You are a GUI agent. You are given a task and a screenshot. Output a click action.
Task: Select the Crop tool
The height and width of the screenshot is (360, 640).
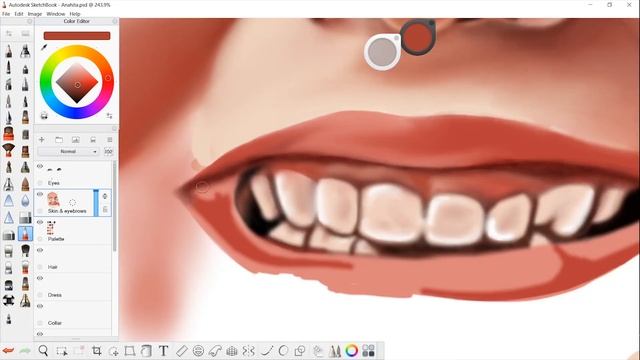pos(96,351)
